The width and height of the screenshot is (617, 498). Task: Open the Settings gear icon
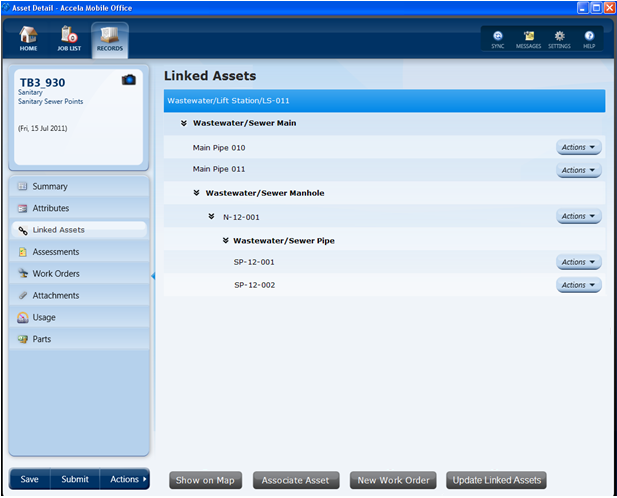(559, 38)
